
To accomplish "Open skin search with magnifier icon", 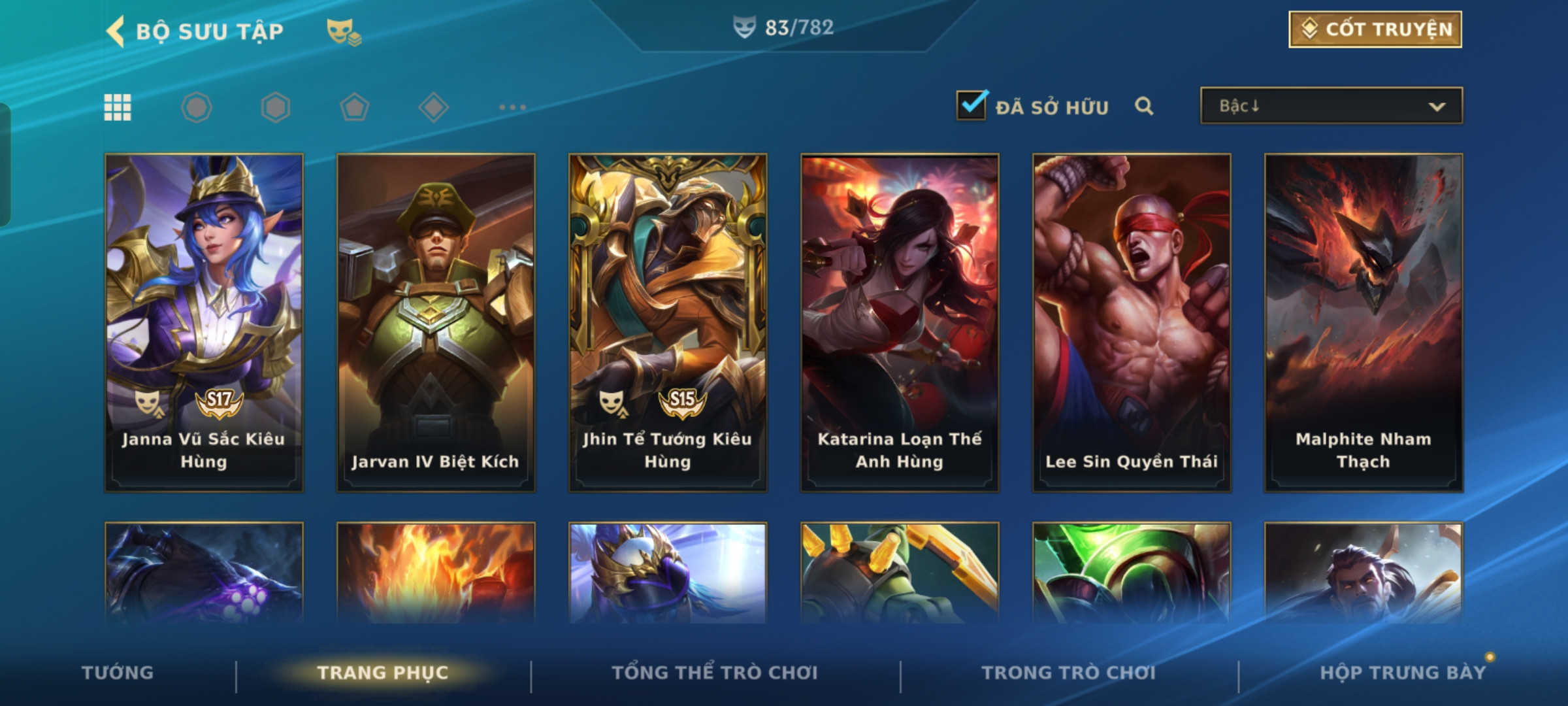I will point(1144,106).
